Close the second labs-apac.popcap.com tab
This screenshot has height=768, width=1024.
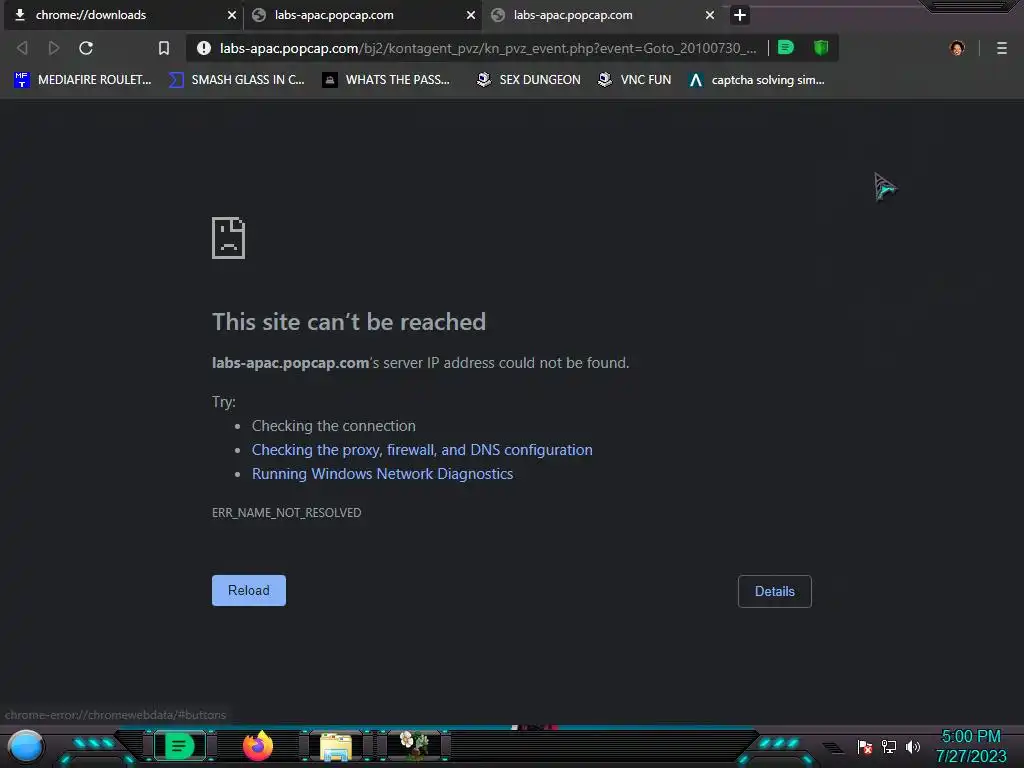pyautogui.click(x=471, y=15)
